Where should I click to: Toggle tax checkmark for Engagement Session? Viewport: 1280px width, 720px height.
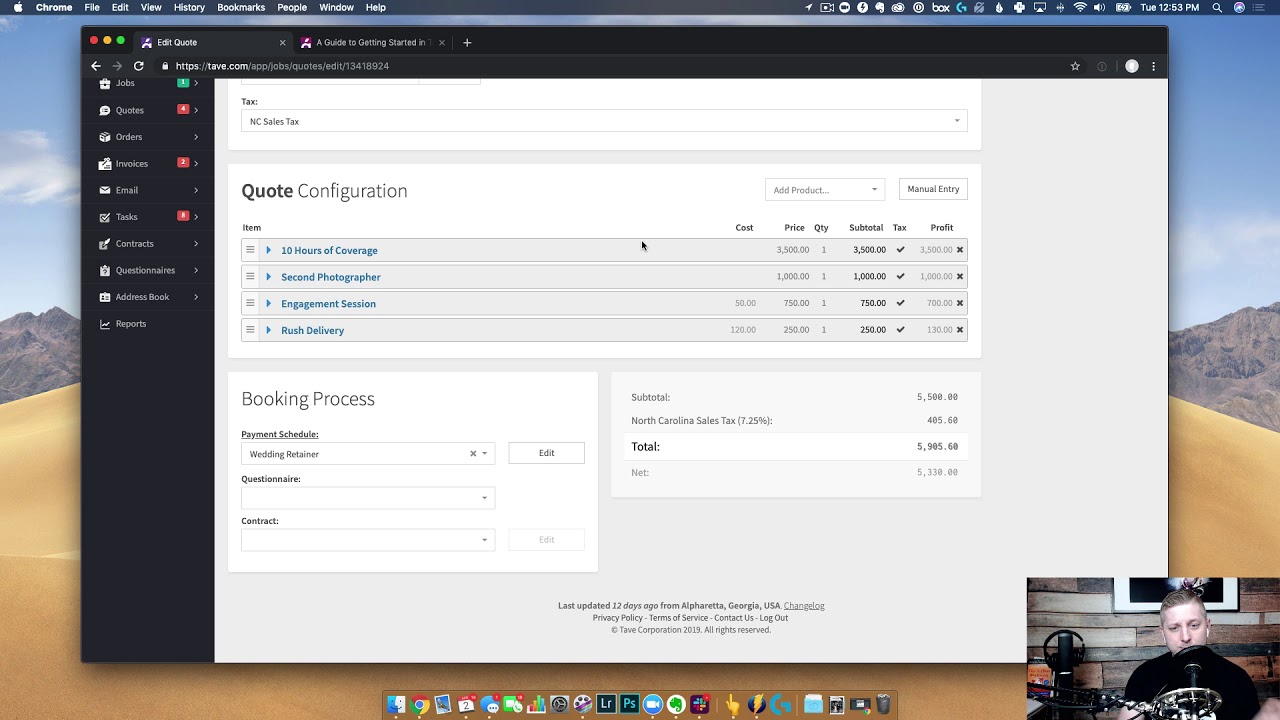tap(900, 303)
